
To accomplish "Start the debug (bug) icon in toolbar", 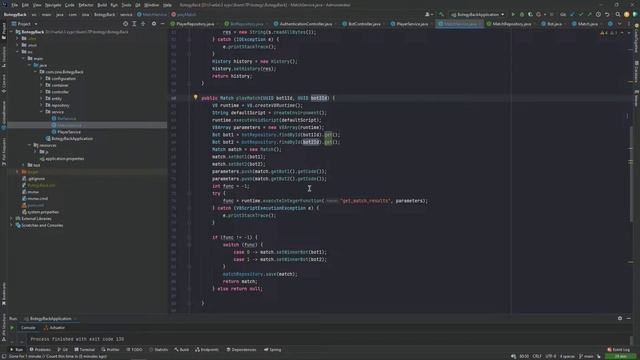I will (x=522, y=14).
